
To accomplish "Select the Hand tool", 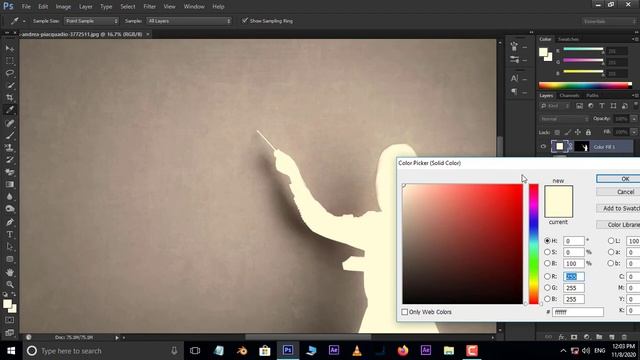I will pyautogui.click(x=10, y=272).
